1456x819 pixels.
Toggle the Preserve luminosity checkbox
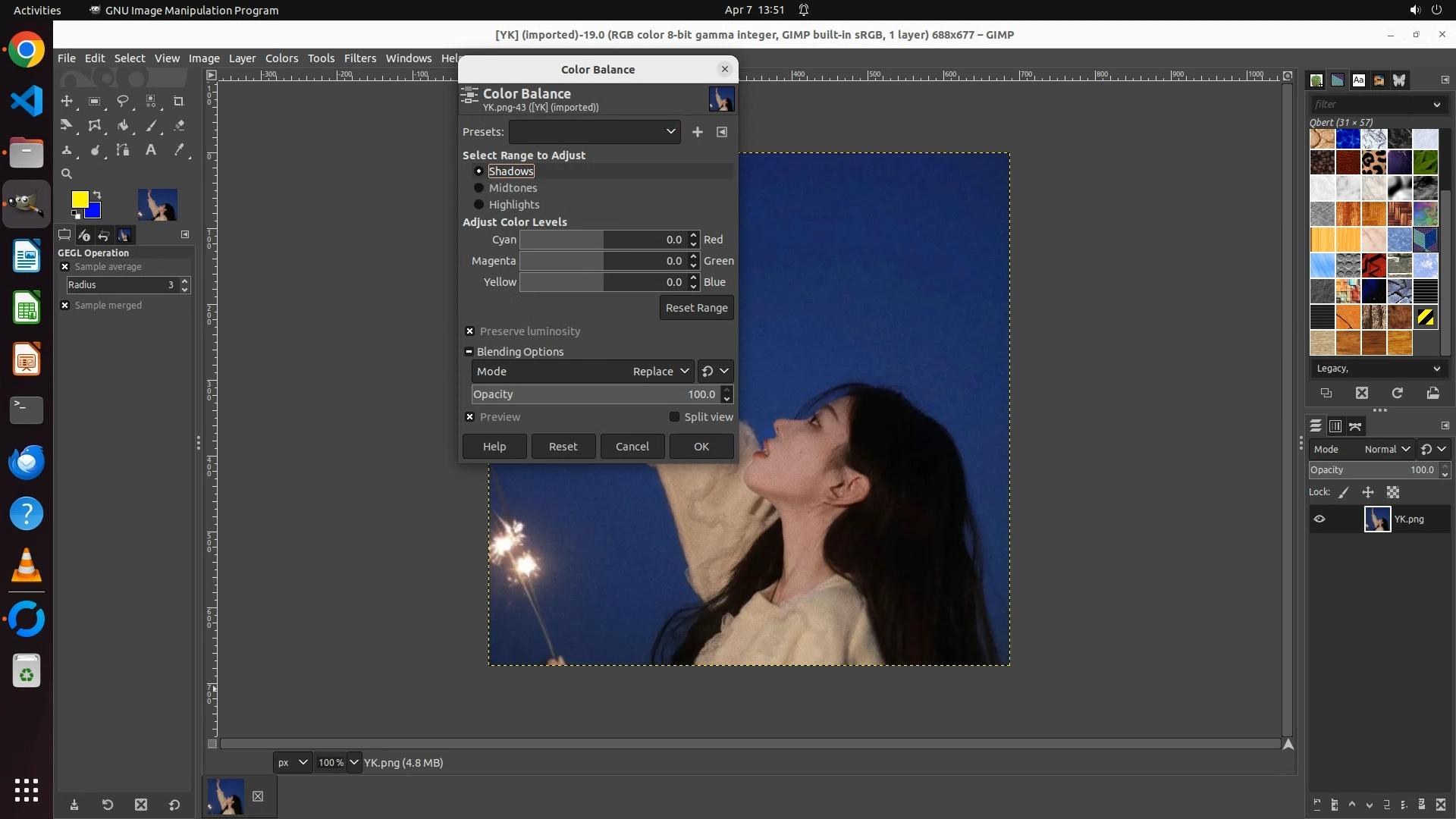470,331
